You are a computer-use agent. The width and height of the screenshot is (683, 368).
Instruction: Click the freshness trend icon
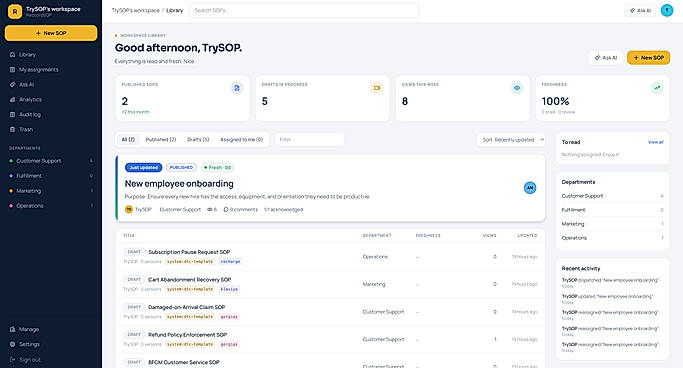pos(657,88)
